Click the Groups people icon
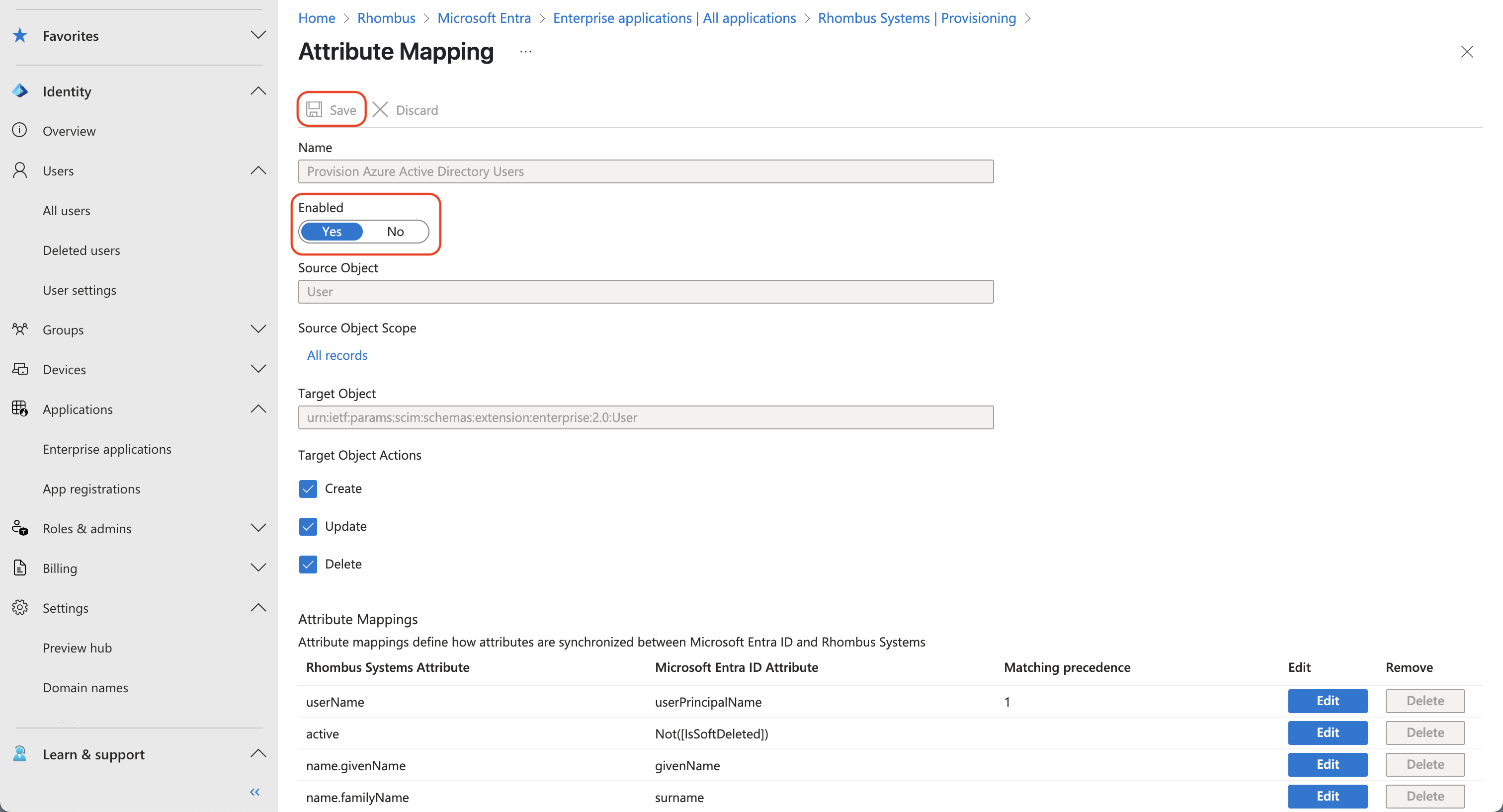The image size is (1503, 812). pos(20,329)
